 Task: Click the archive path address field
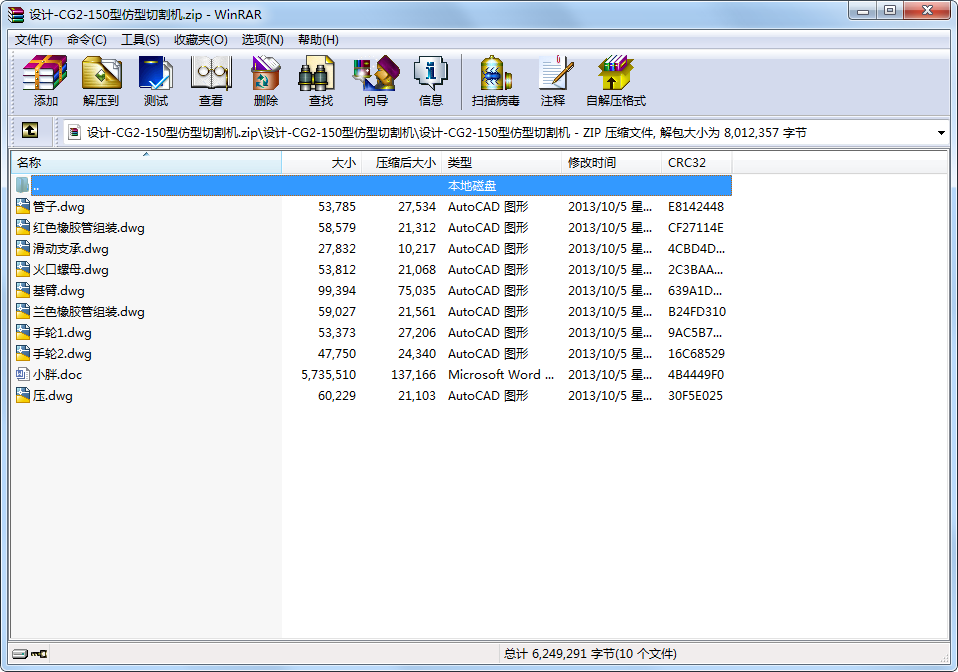pos(506,133)
